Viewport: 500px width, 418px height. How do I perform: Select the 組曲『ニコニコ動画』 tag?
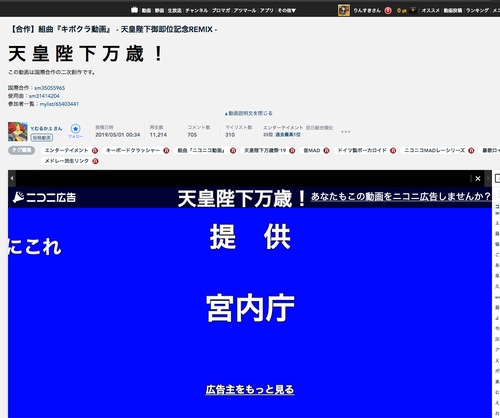tap(202, 151)
